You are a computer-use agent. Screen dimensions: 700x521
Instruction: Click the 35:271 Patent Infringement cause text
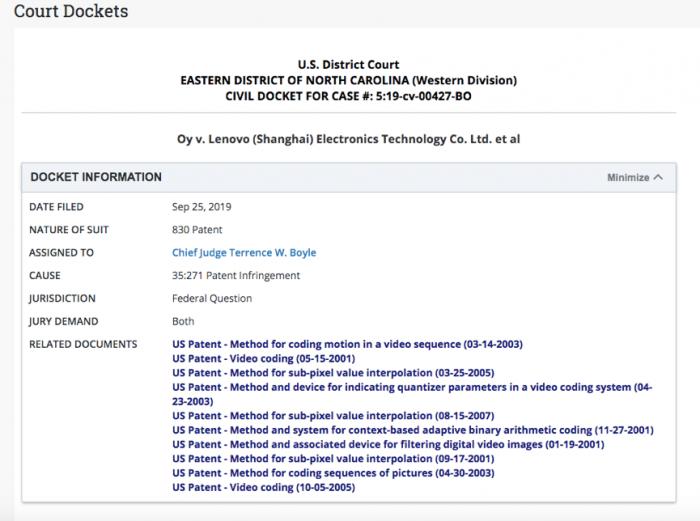[x=236, y=276]
